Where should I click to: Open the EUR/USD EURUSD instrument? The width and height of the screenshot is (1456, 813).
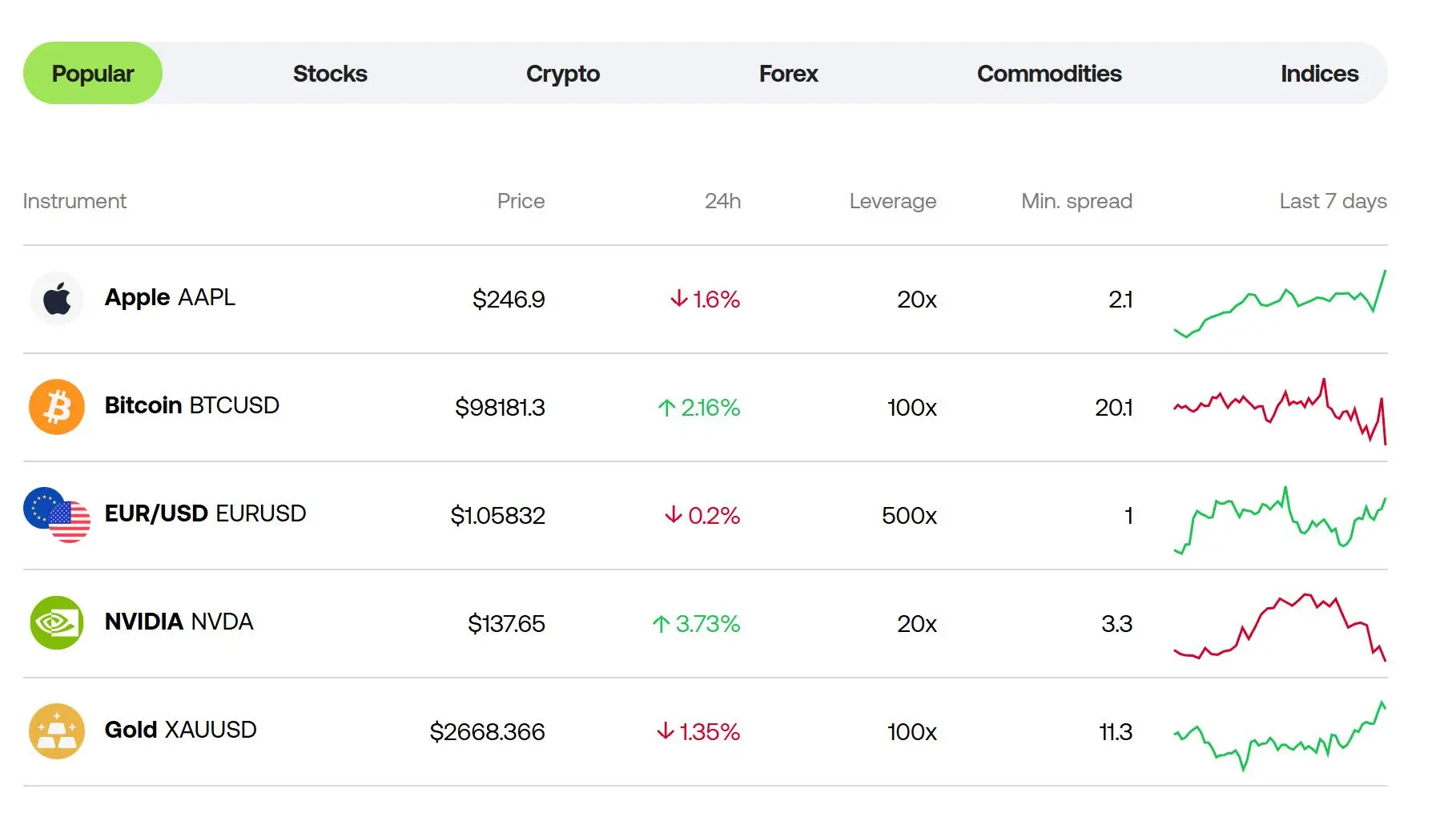coord(206,513)
